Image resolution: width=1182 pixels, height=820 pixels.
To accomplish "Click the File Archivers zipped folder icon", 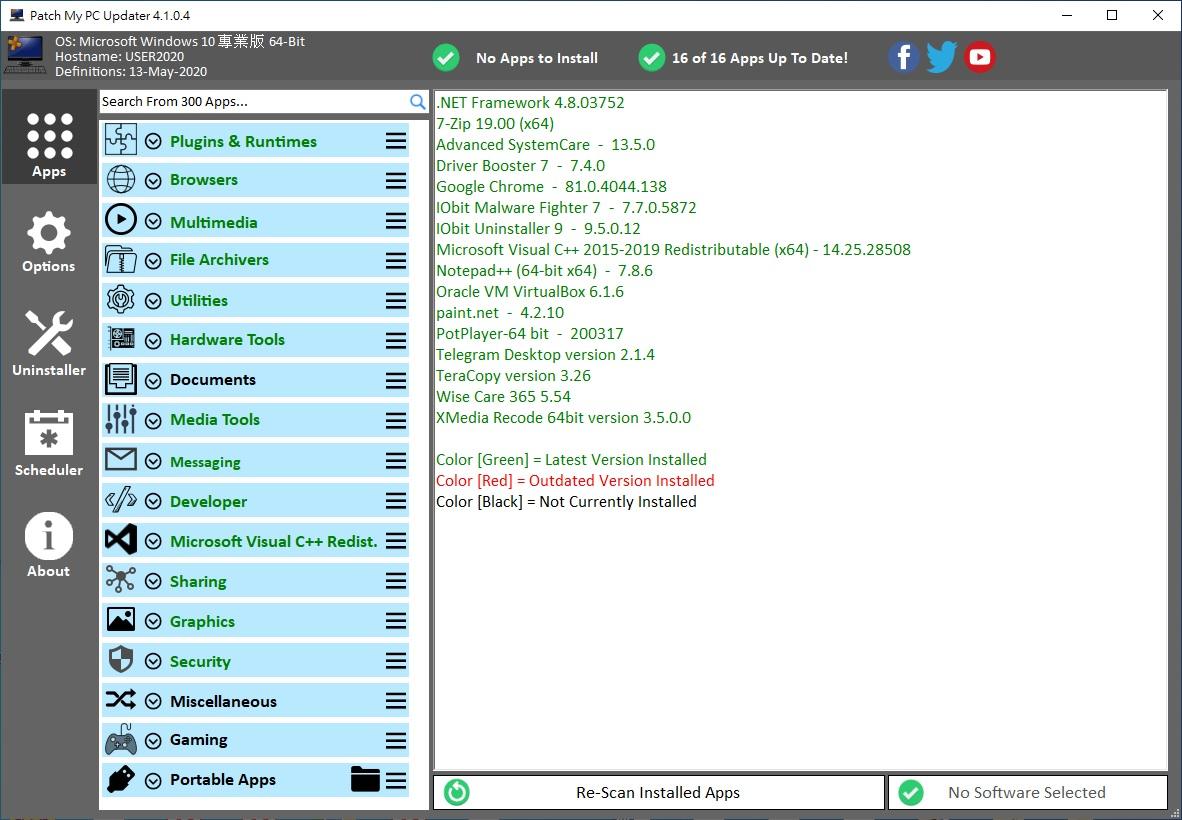I will 121,260.
